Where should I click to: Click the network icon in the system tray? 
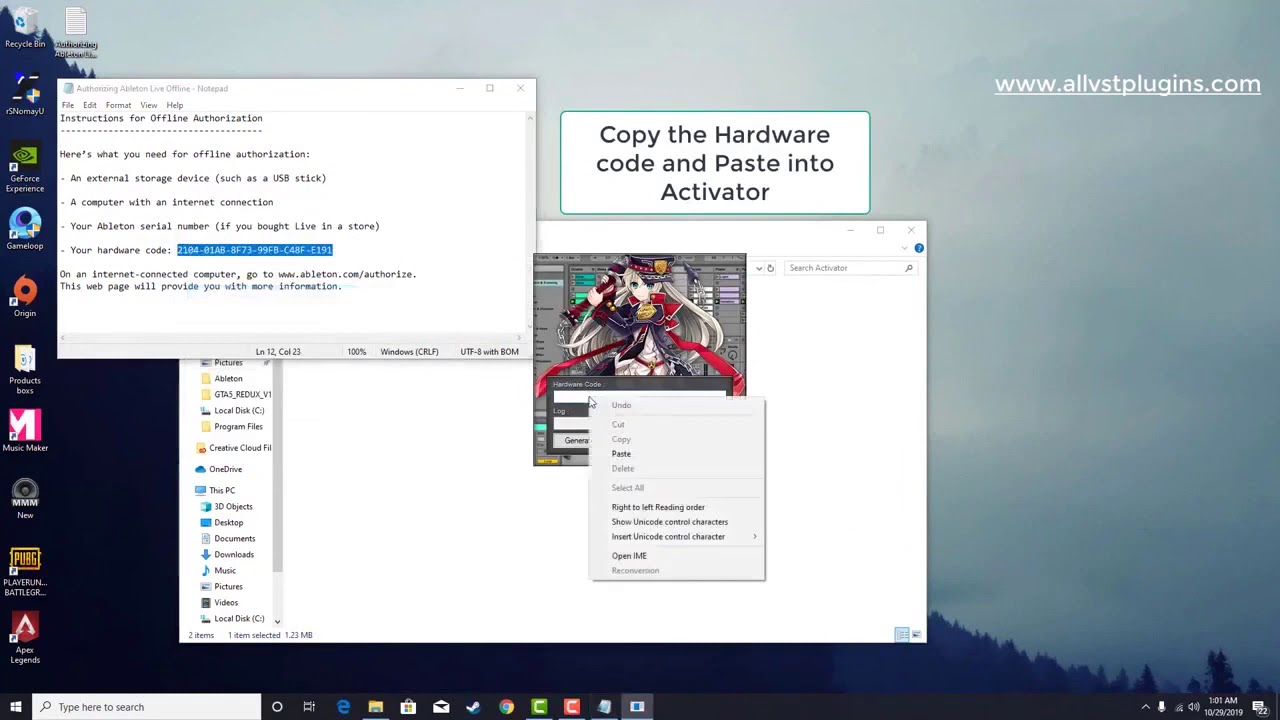click(x=1177, y=707)
